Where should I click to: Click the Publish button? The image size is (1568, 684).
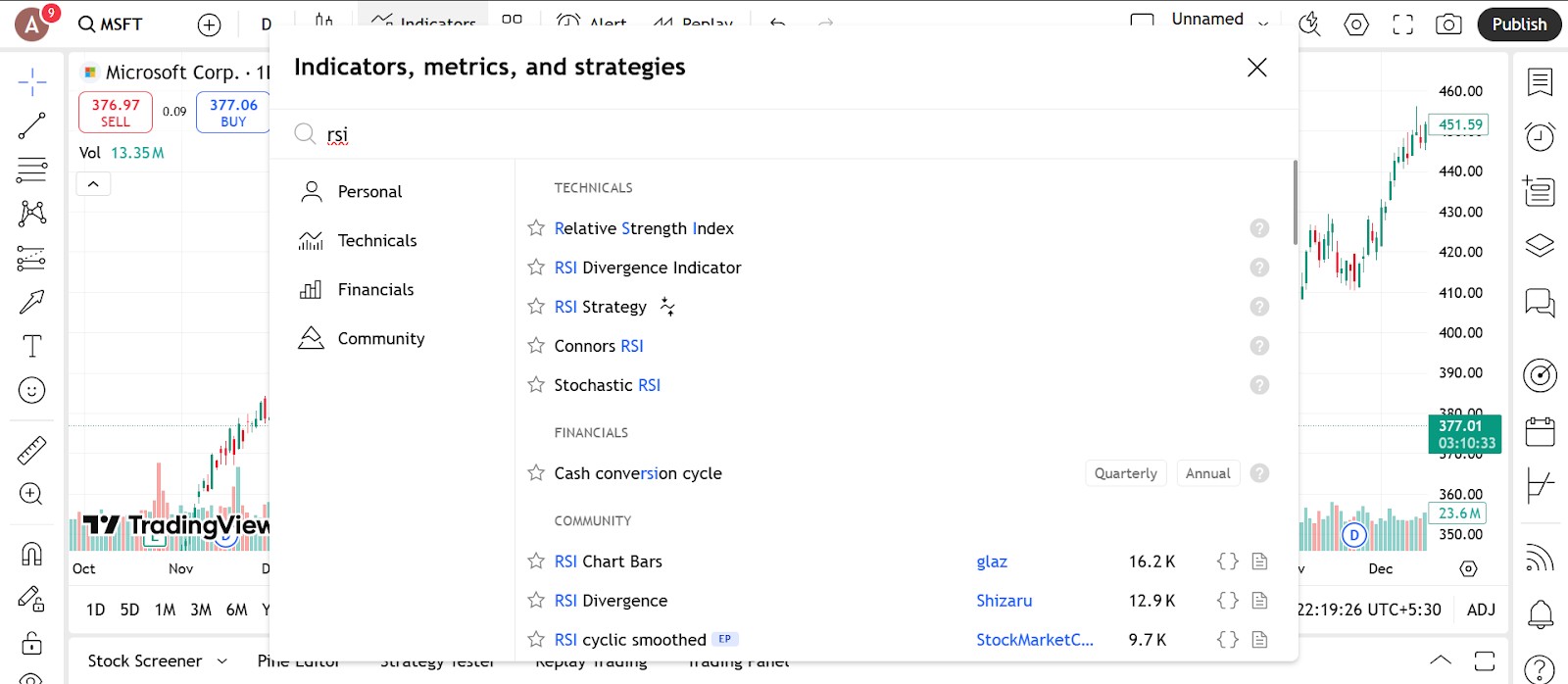click(x=1519, y=24)
